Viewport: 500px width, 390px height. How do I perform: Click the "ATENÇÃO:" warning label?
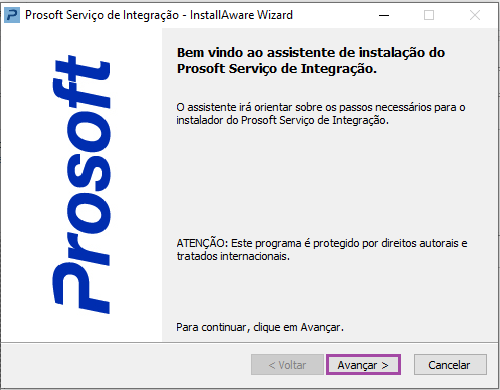(x=202, y=243)
